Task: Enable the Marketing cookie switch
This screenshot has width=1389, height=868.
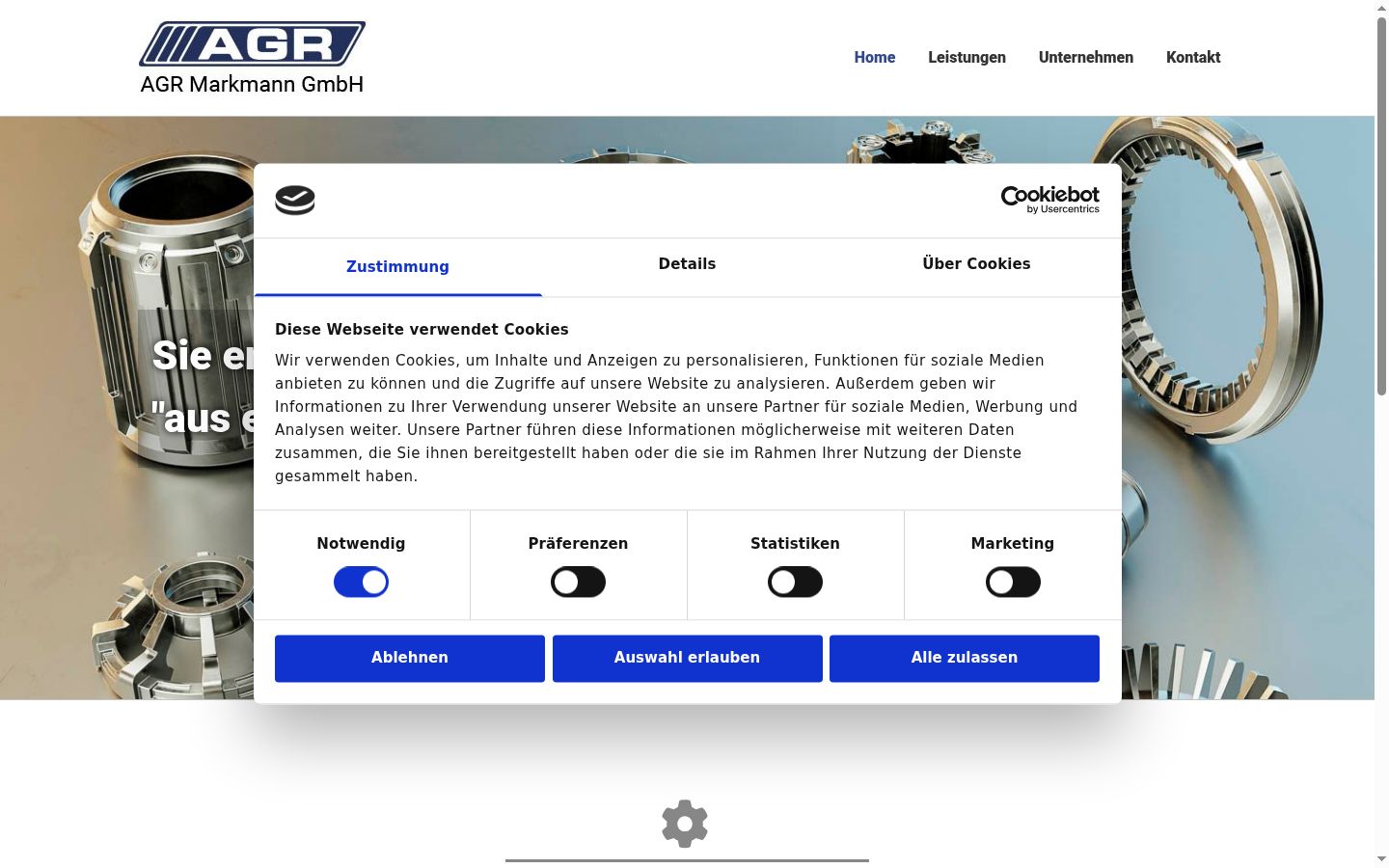Action: click(1013, 583)
